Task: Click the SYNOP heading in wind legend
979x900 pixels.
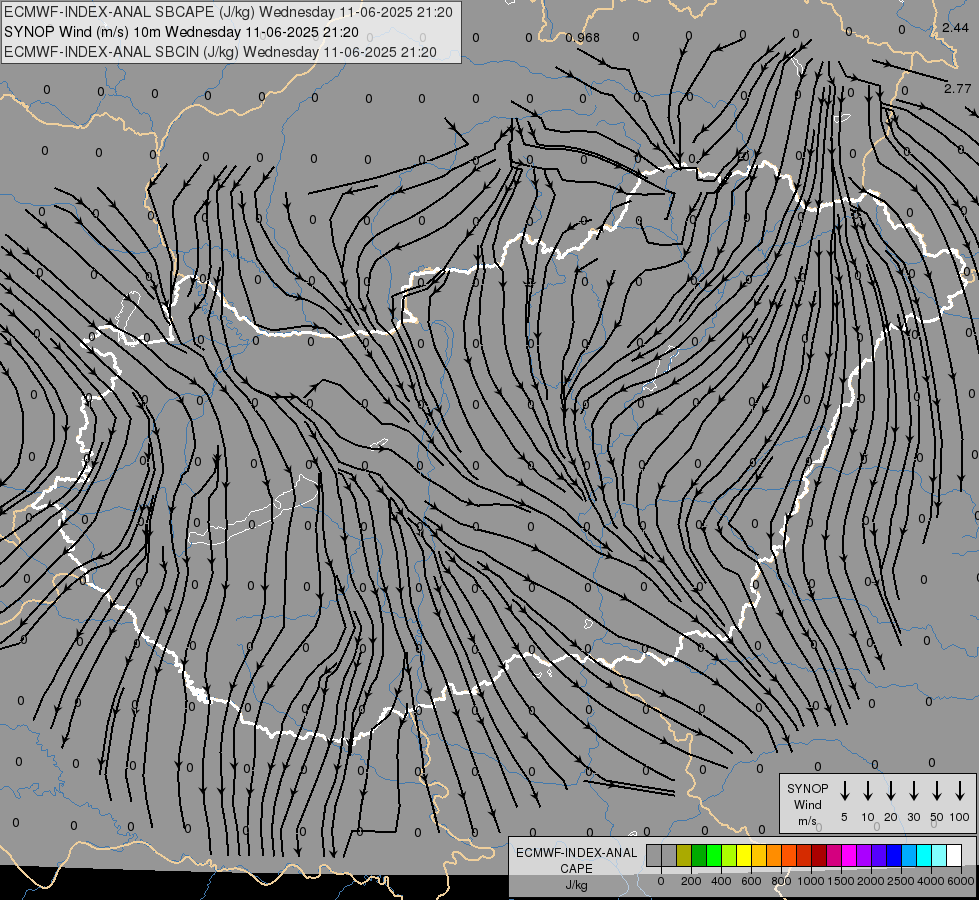Action: (807, 789)
